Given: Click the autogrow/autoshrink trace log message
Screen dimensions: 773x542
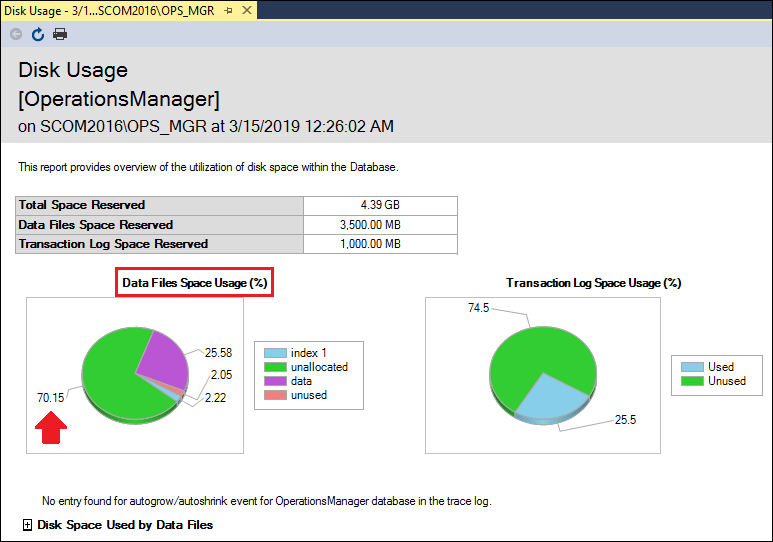Looking at the screenshot, I should click(x=267, y=501).
